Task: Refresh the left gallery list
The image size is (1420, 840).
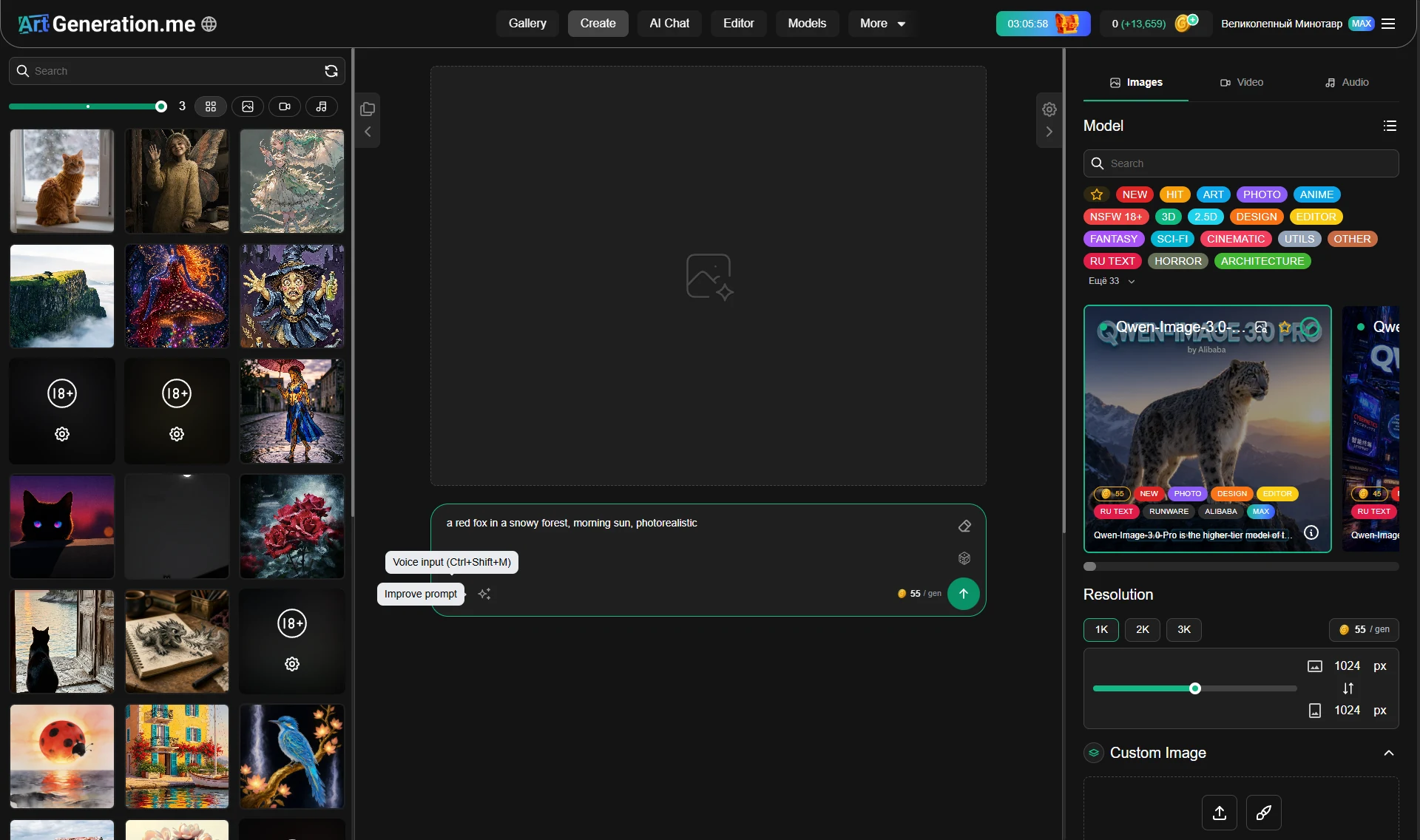Action: pyautogui.click(x=331, y=71)
